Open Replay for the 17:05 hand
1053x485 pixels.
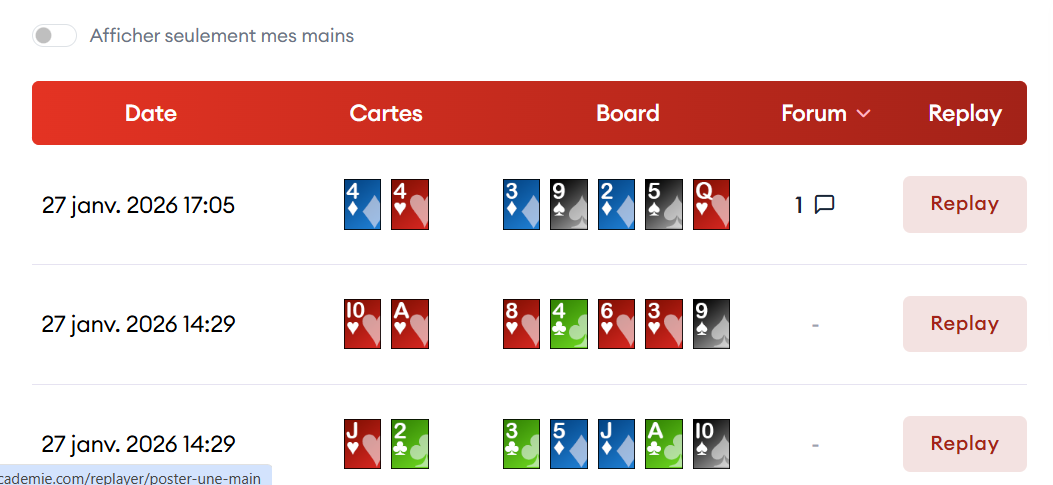click(964, 204)
